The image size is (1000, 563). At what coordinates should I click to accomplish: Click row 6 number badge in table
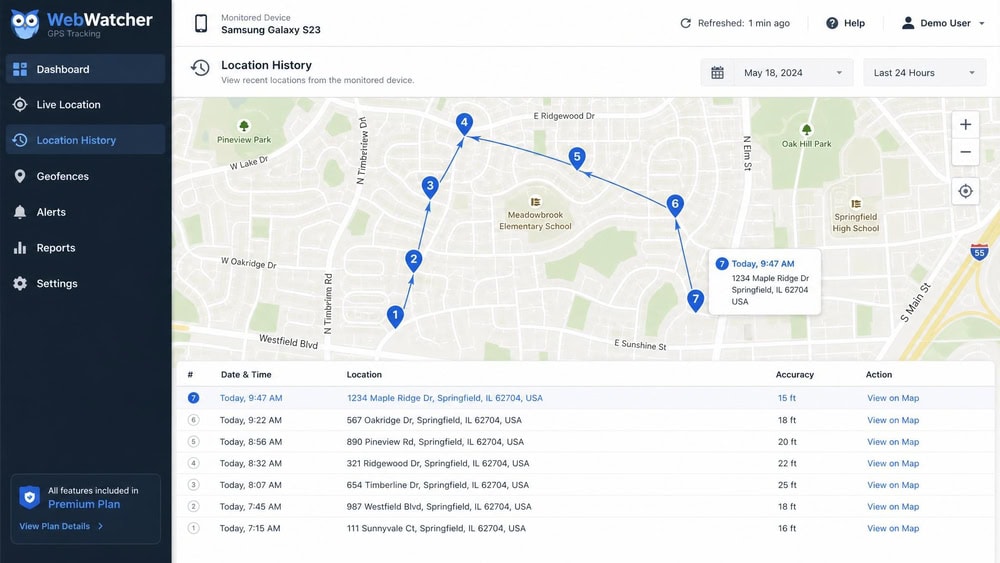click(193, 420)
